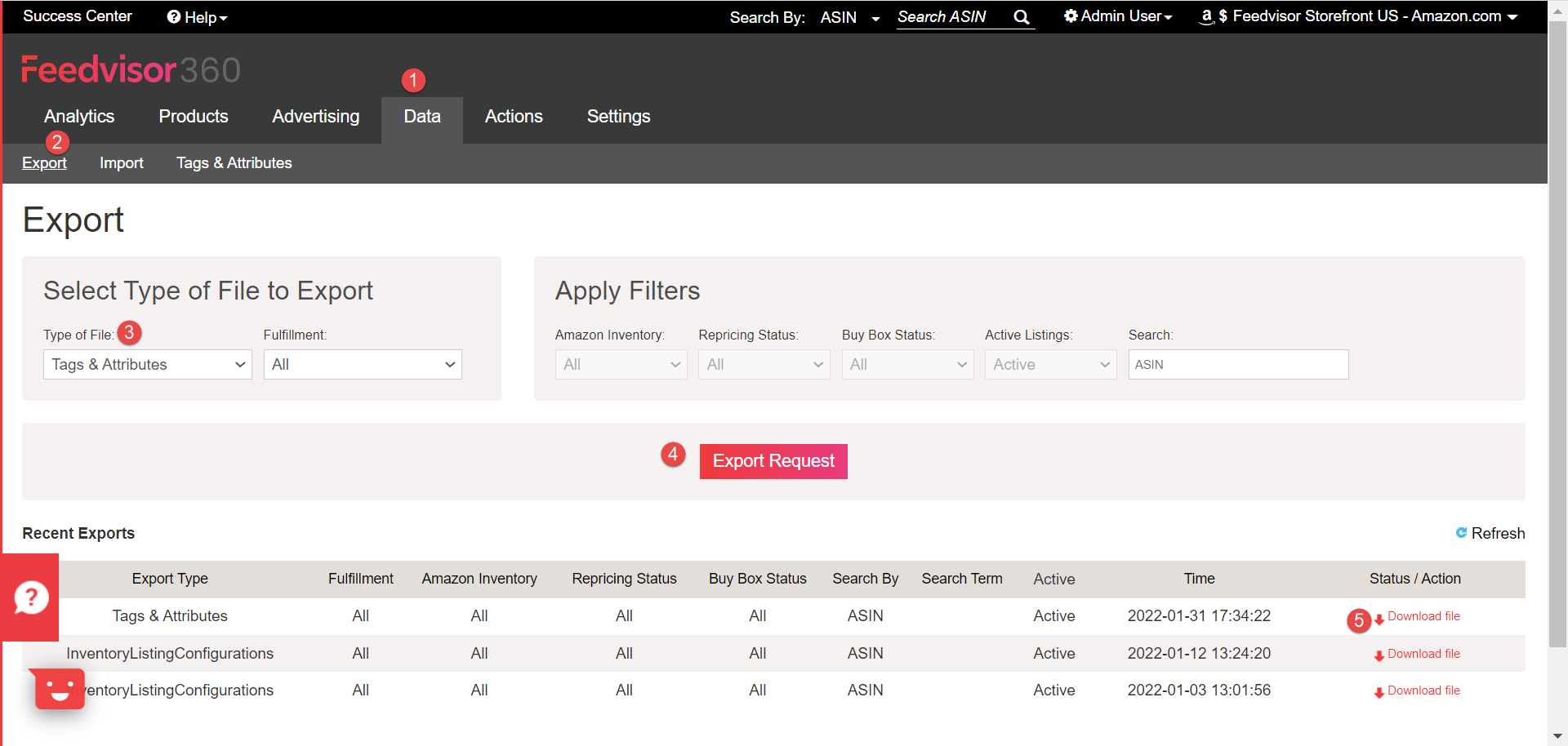1568x746 pixels.
Task: Open the red question mark help widget
Action: click(x=30, y=597)
